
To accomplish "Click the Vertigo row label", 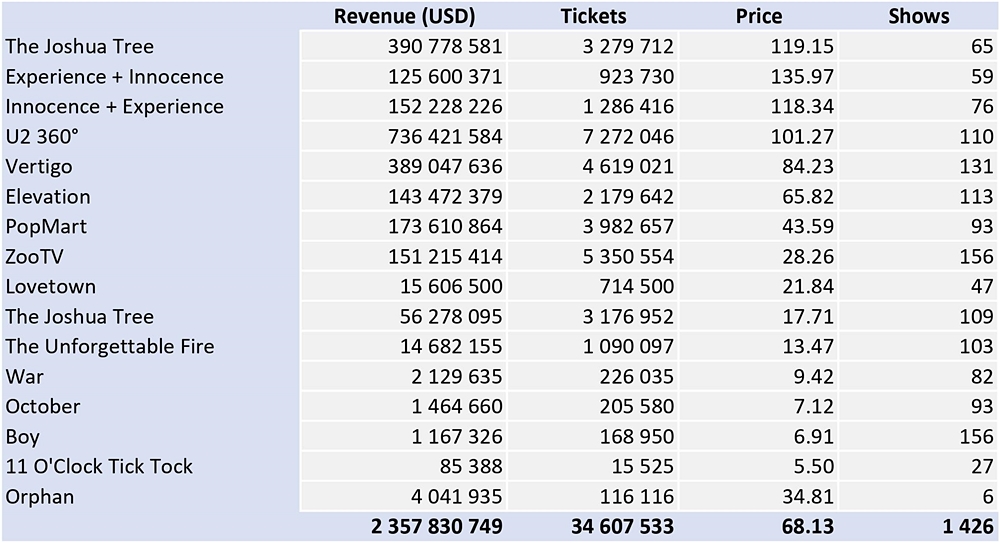I will [x=39, y=167].
